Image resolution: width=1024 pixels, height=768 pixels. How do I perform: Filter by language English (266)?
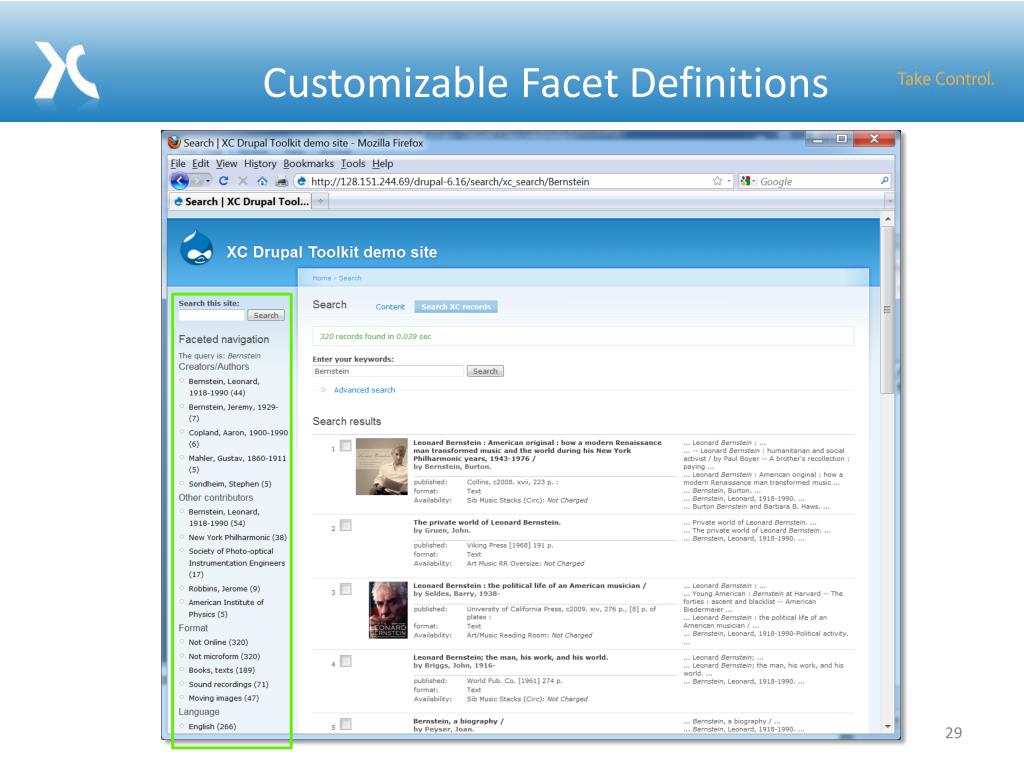[x=212, y=726]
